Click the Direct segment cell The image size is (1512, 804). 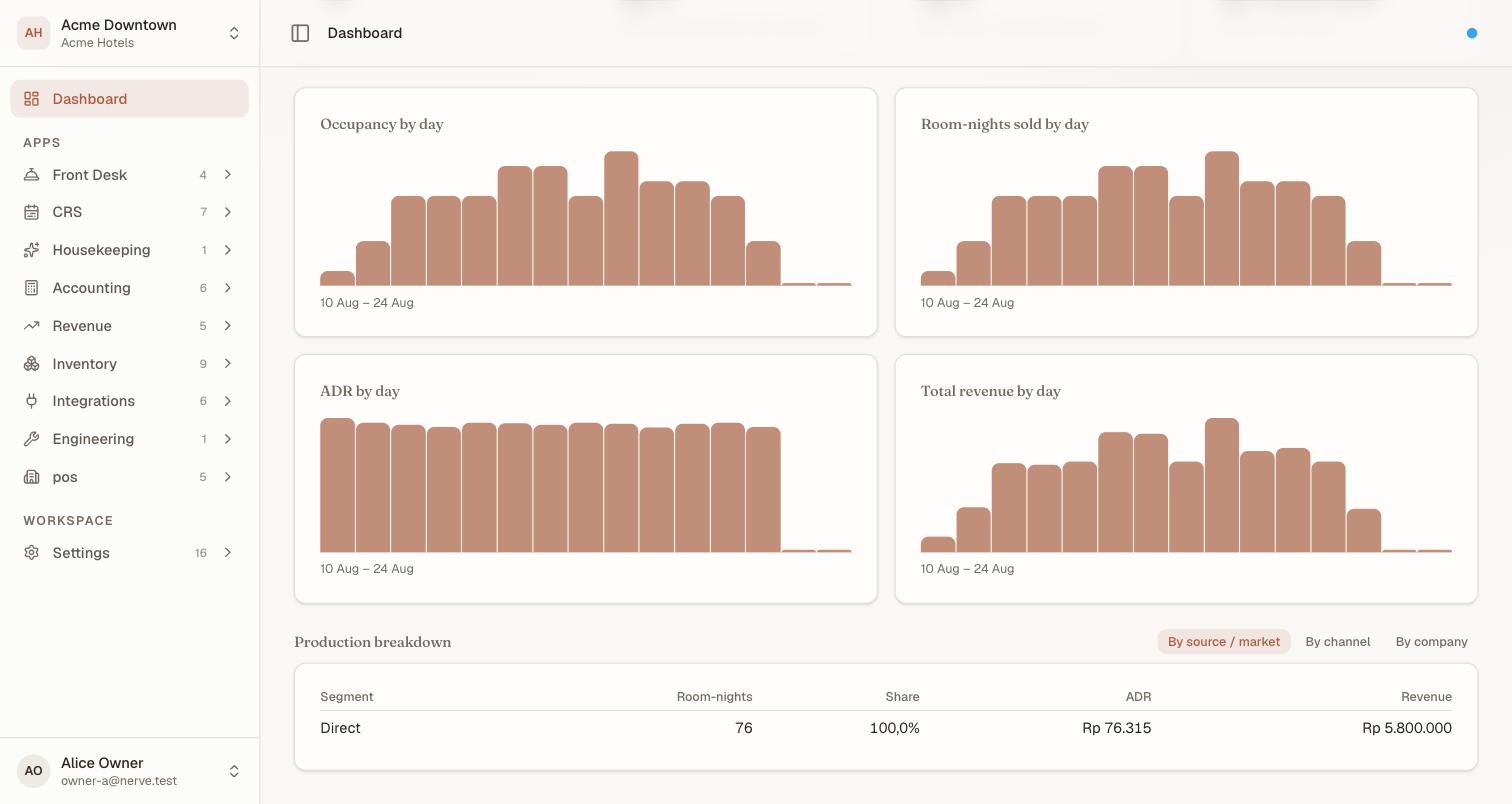click(340, 728)
